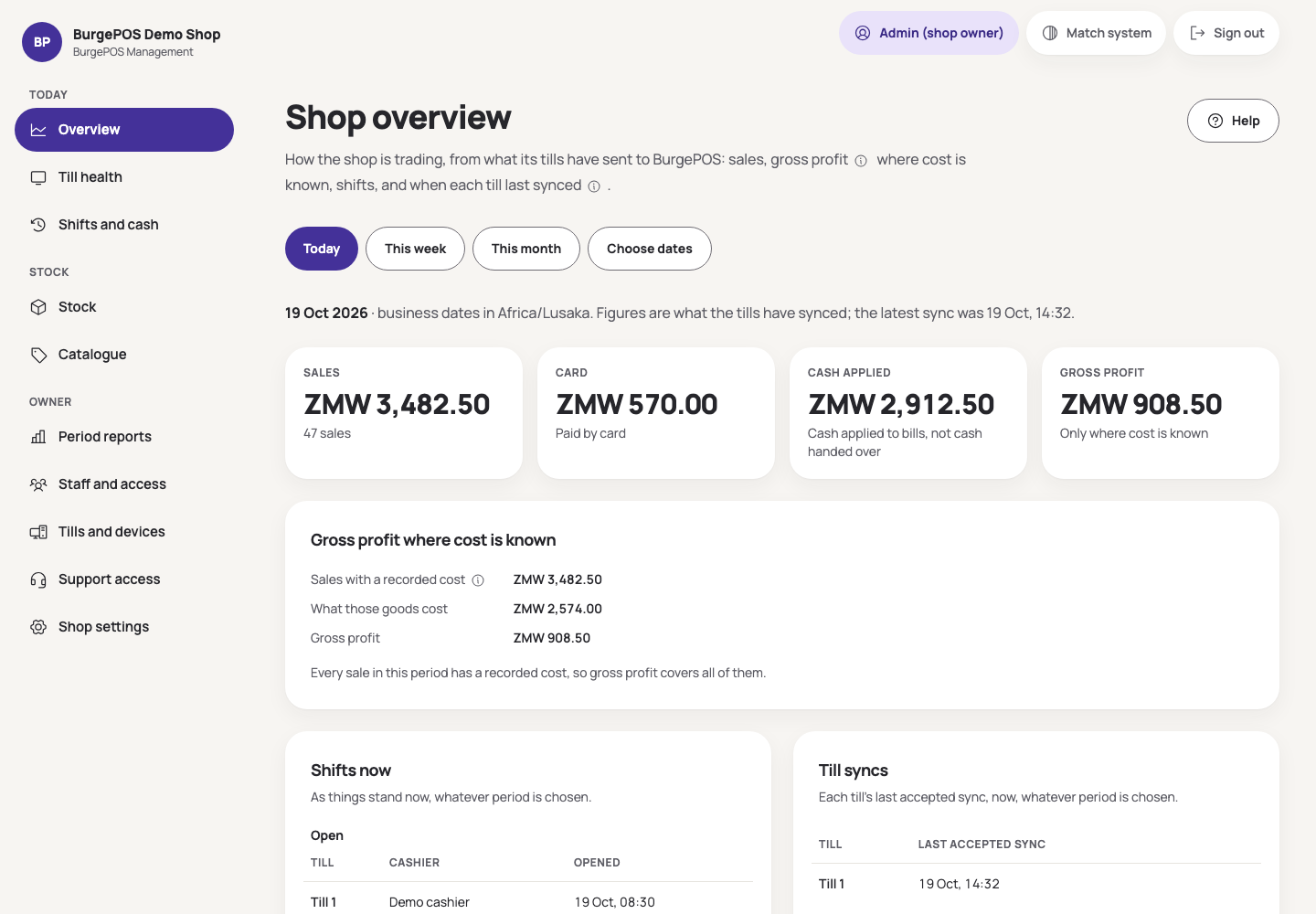The width and height of the screenshot is (1316, 914).
Task: Click 'Till 1' in Shifts now table
Action: pos(324,902)
